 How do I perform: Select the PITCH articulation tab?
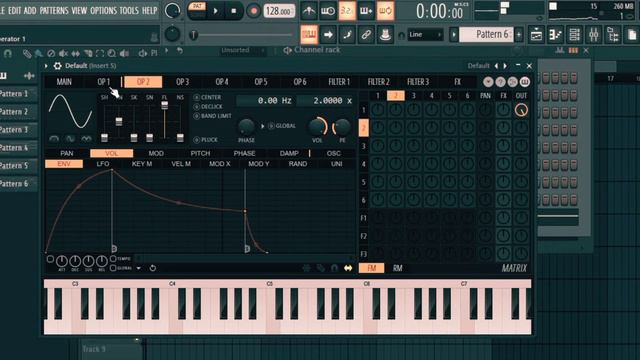pos(200,153)
